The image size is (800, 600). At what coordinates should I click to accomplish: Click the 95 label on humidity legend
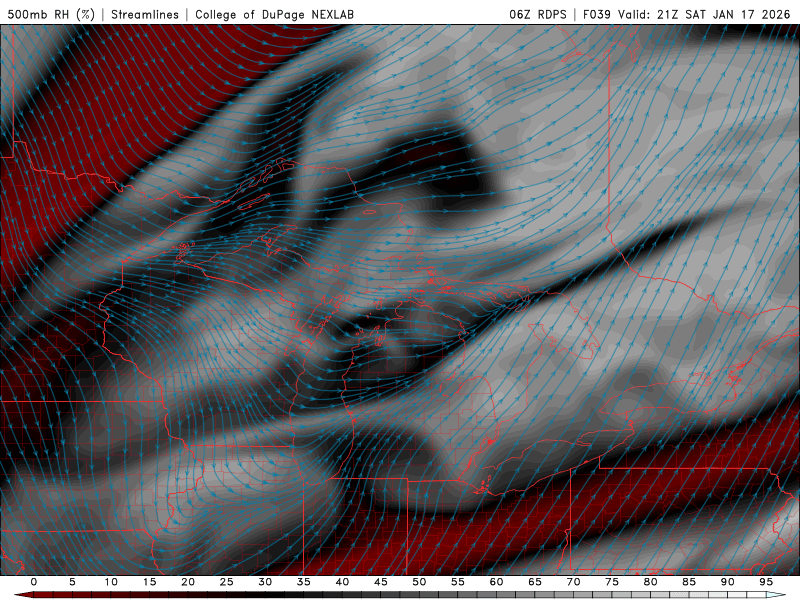click(x=766, y=582)
